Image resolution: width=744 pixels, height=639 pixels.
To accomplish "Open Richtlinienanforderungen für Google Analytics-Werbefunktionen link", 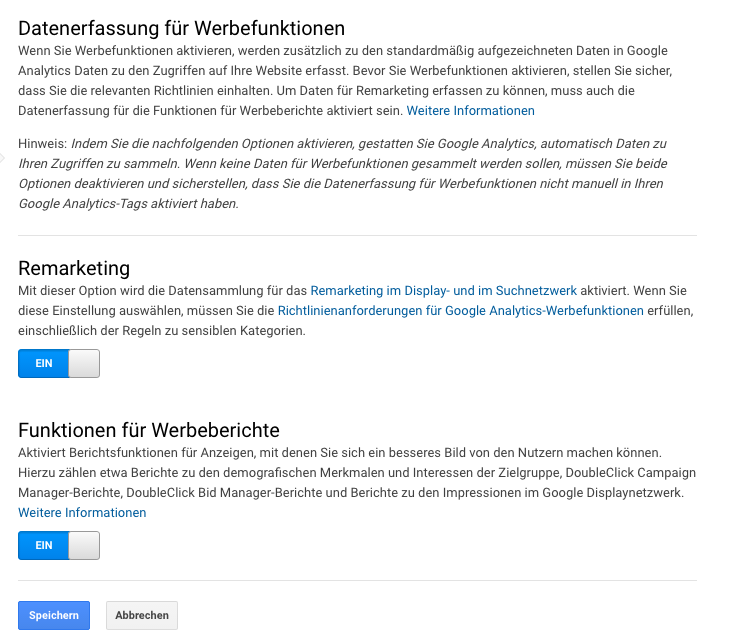I will click(461, 311).
